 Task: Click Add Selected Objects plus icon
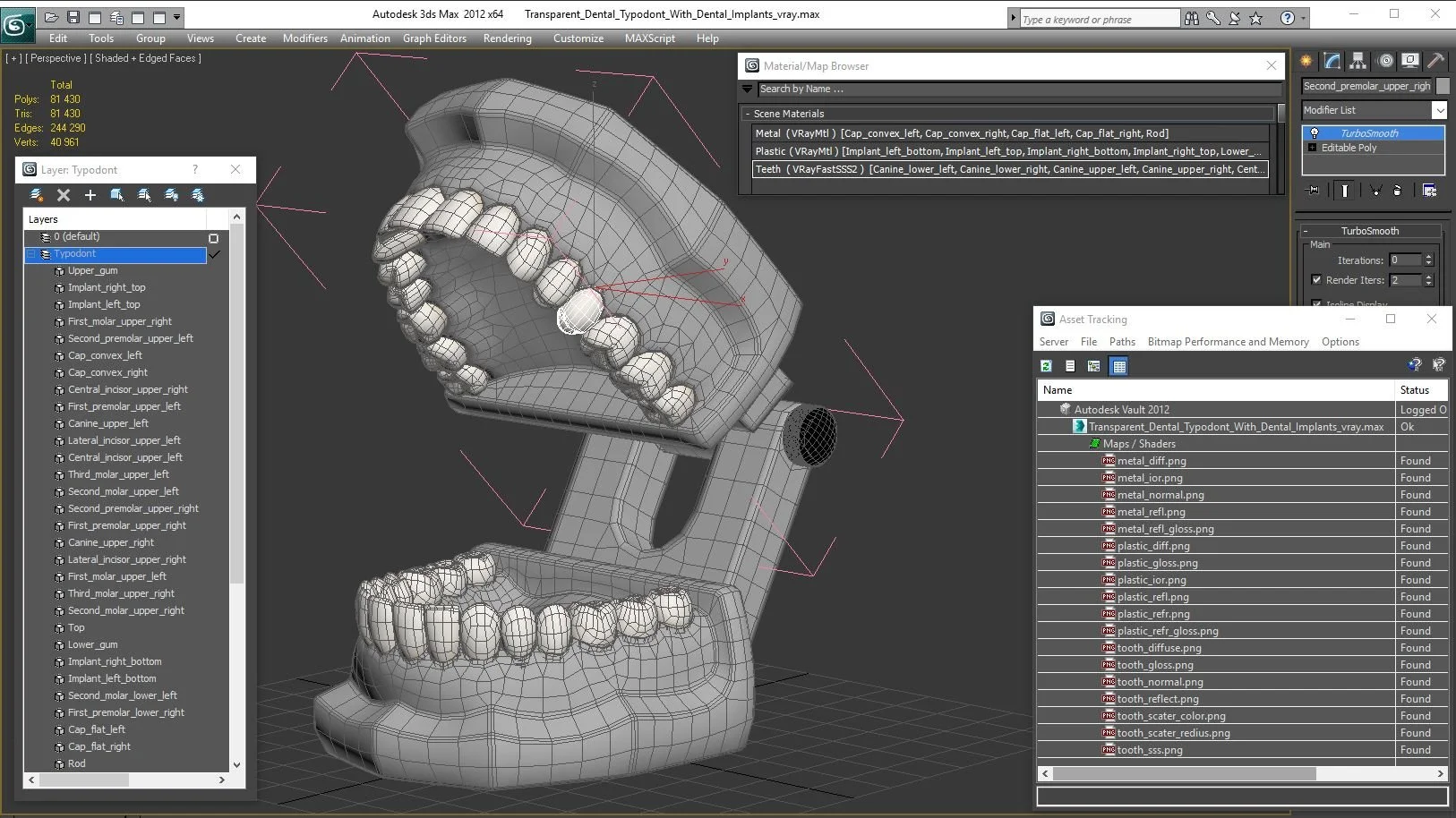[x=90, y=195]
